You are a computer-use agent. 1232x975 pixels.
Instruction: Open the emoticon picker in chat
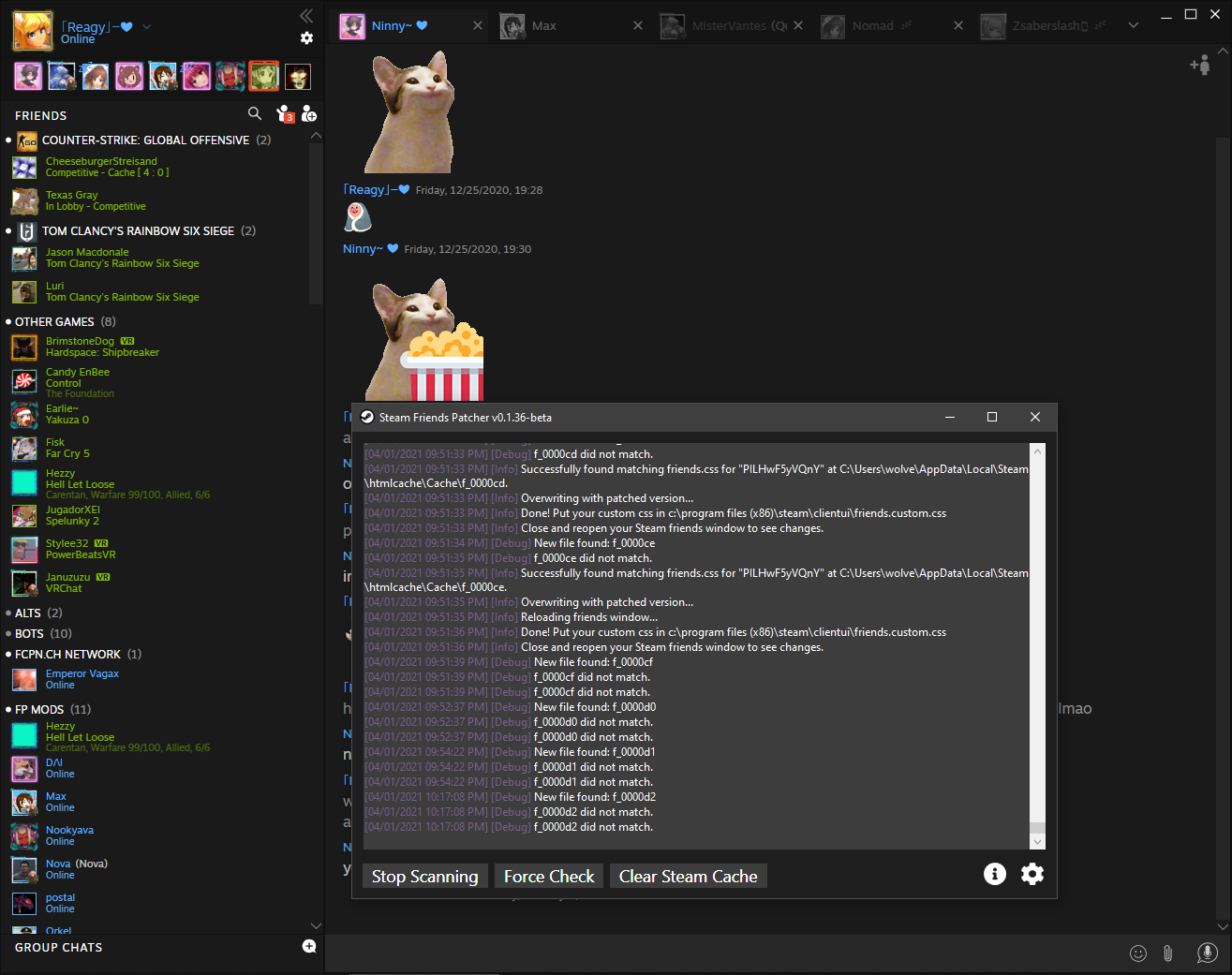(x=1138, y=953)
